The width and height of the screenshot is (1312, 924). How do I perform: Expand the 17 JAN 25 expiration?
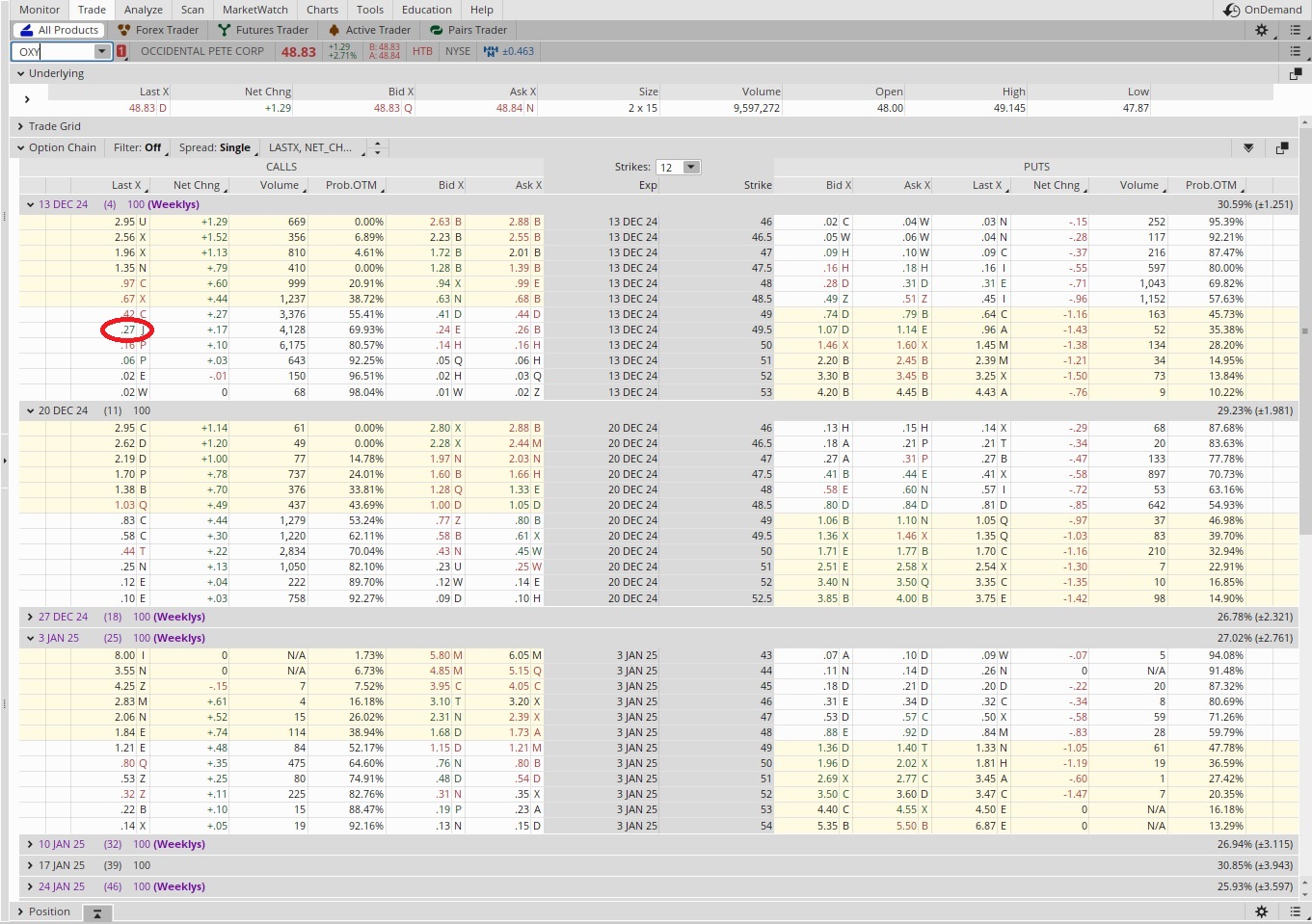[x=31, y=865]
